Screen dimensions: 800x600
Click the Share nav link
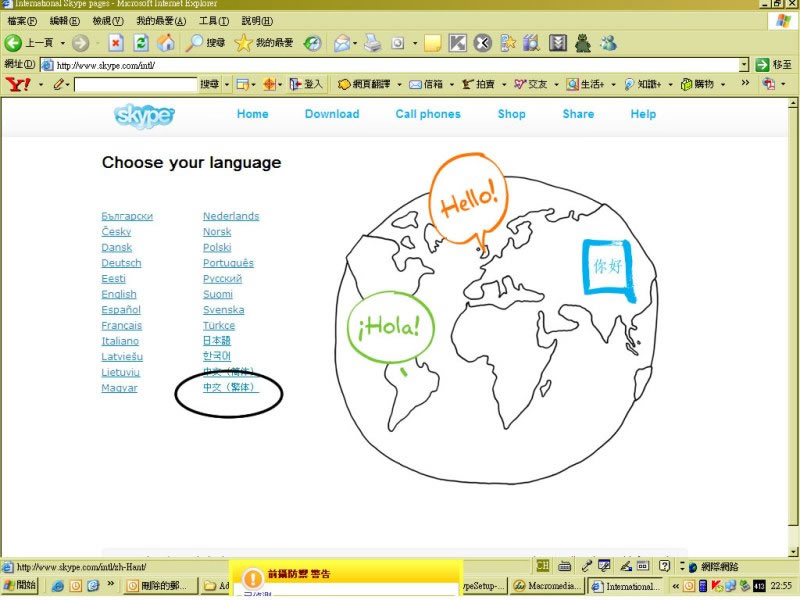[x=578, y=114]
